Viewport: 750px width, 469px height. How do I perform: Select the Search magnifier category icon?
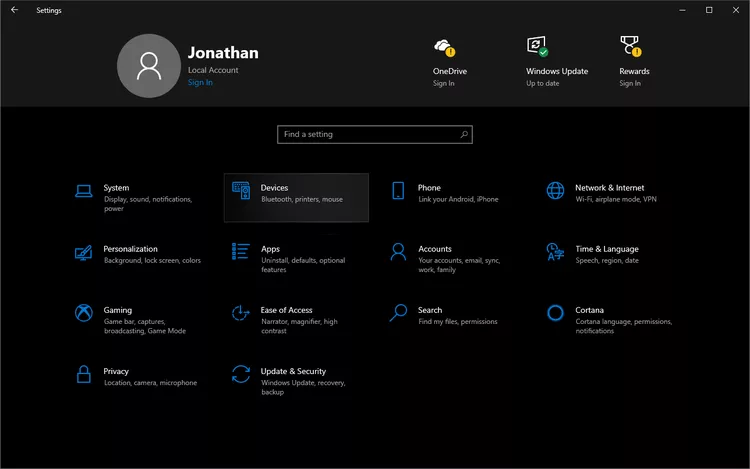tap(398, 313)
